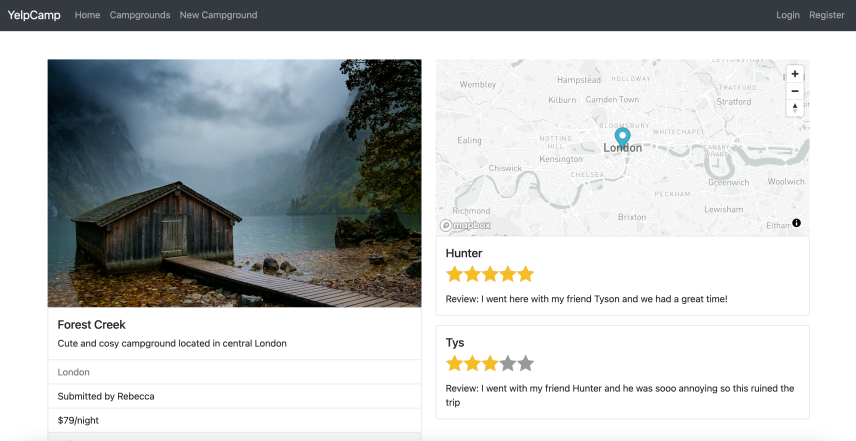Click the Register link
This screenshot has height=441, width=856.
click(x=827, y=15)
